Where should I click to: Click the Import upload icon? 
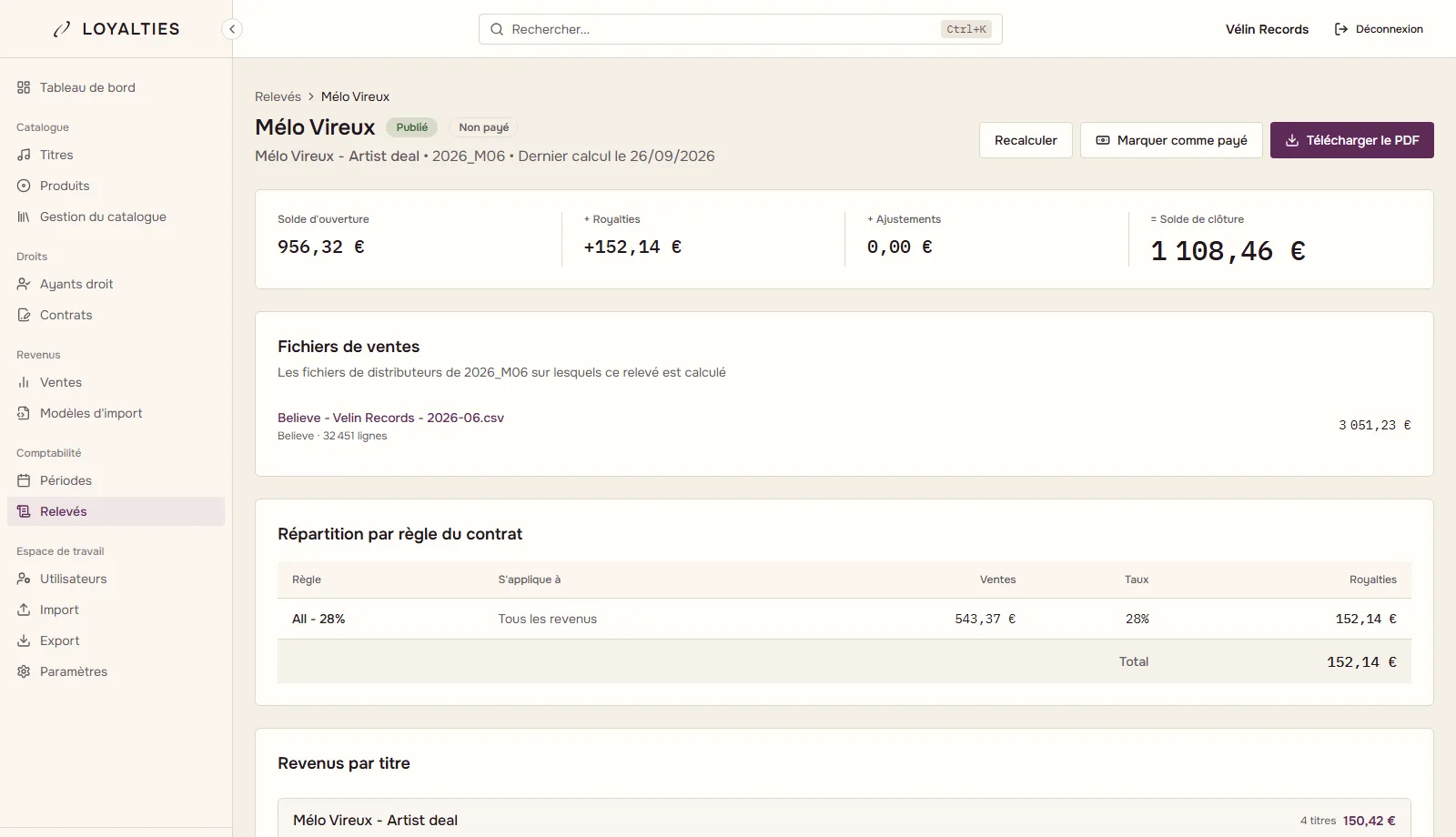24,610
